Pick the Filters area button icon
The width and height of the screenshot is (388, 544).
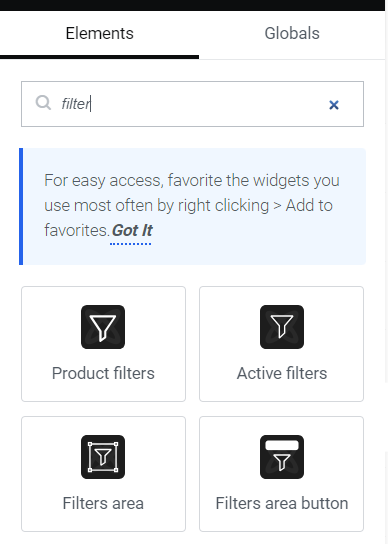pos(282,457)
